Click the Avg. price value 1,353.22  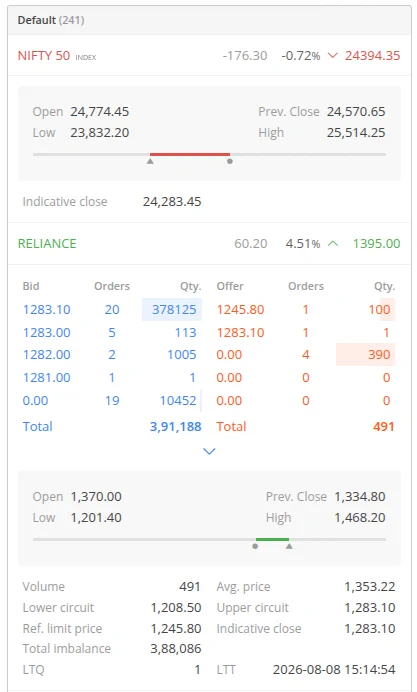370,587
